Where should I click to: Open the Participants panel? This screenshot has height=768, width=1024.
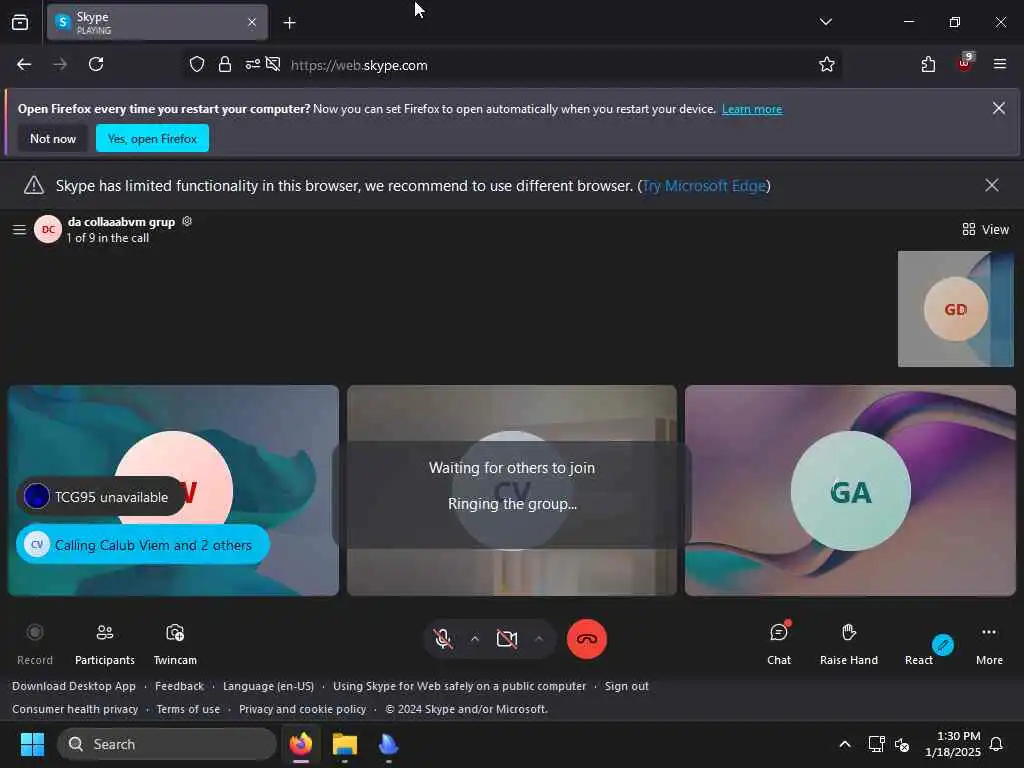(x=104, y=644)
